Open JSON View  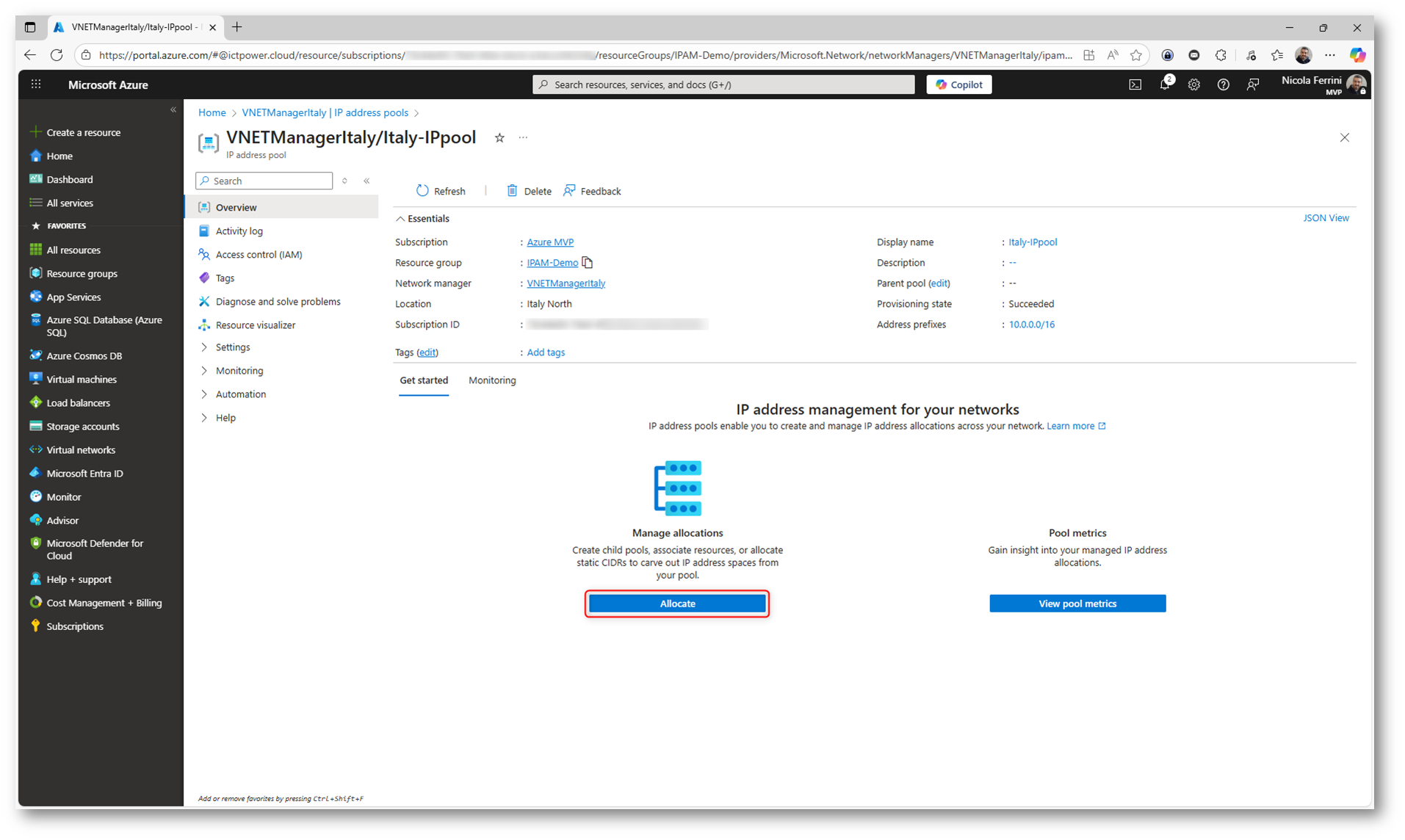coord(1326,218)
